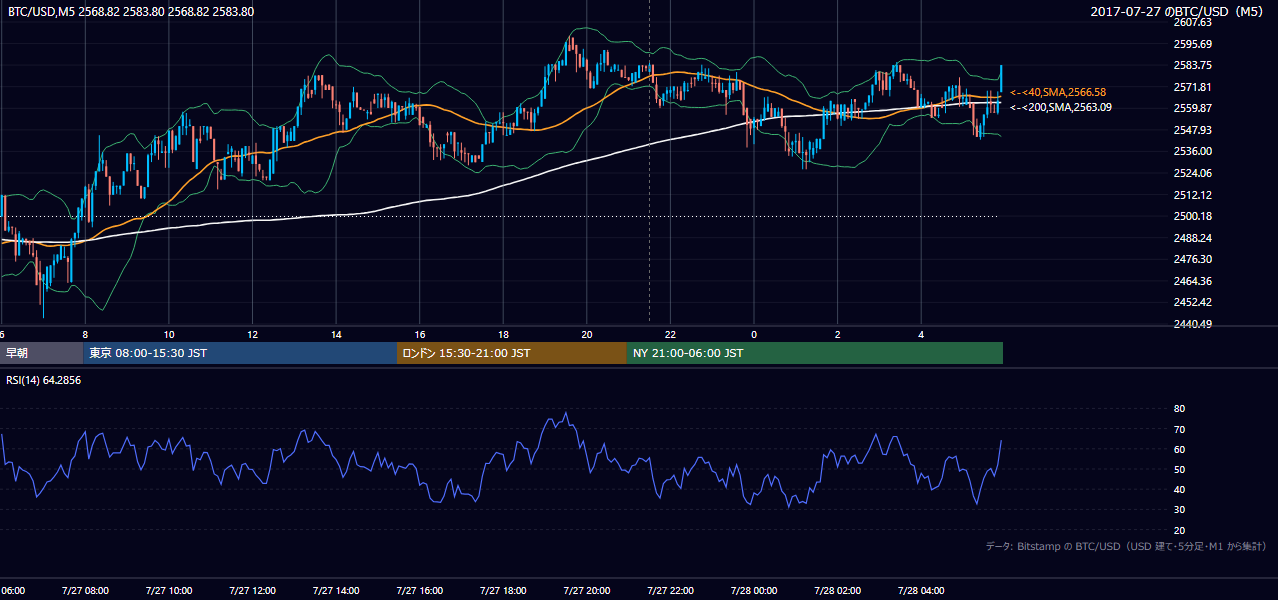Image resolution: width=1278 pixels, height=600 pixels.
Task: Click the "2017-07-27 のBTC/USD（M5）" chart title
Action: coord(1179,11)
